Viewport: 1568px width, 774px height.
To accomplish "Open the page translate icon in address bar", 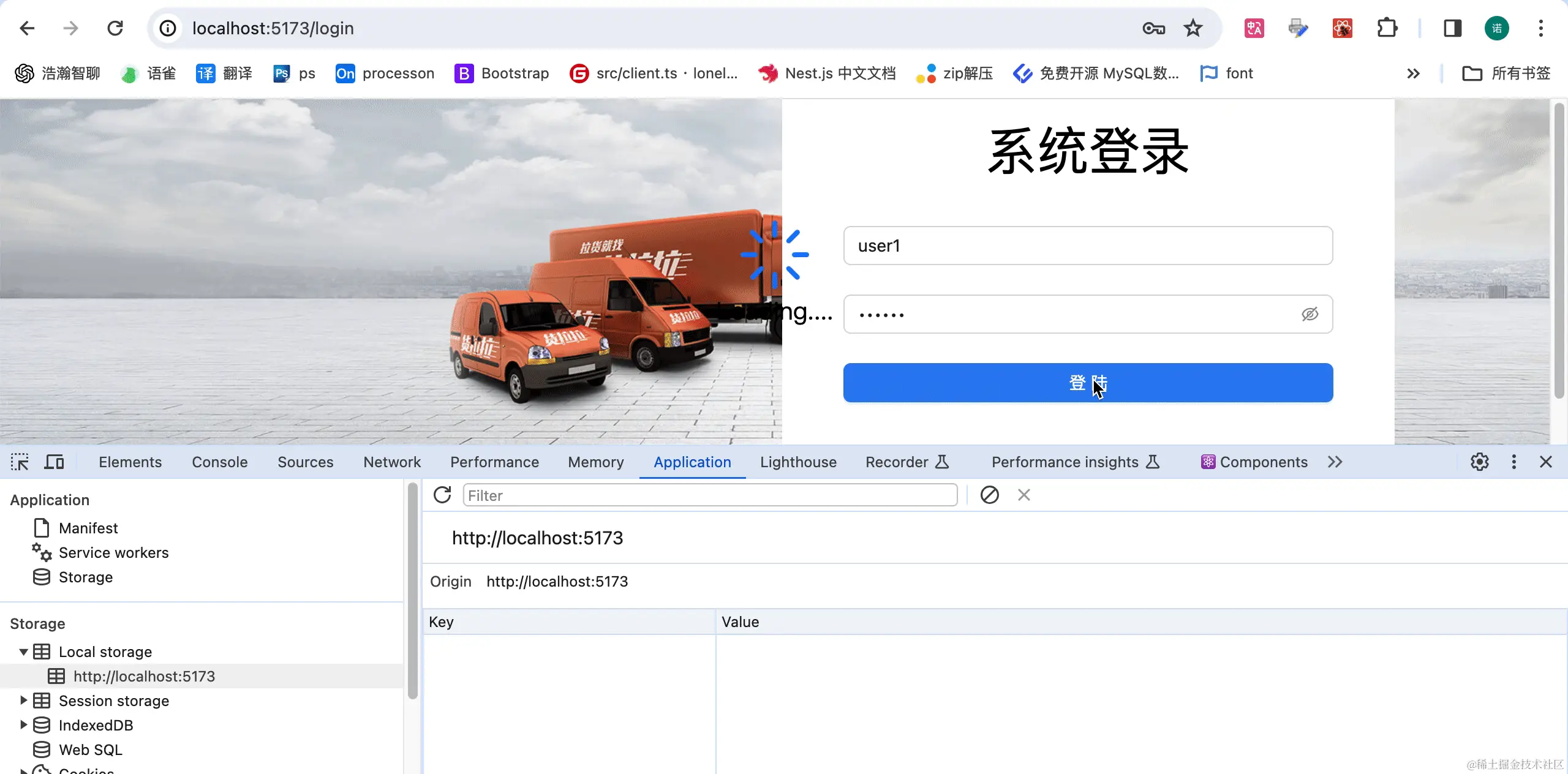I will coord(1253,28).
